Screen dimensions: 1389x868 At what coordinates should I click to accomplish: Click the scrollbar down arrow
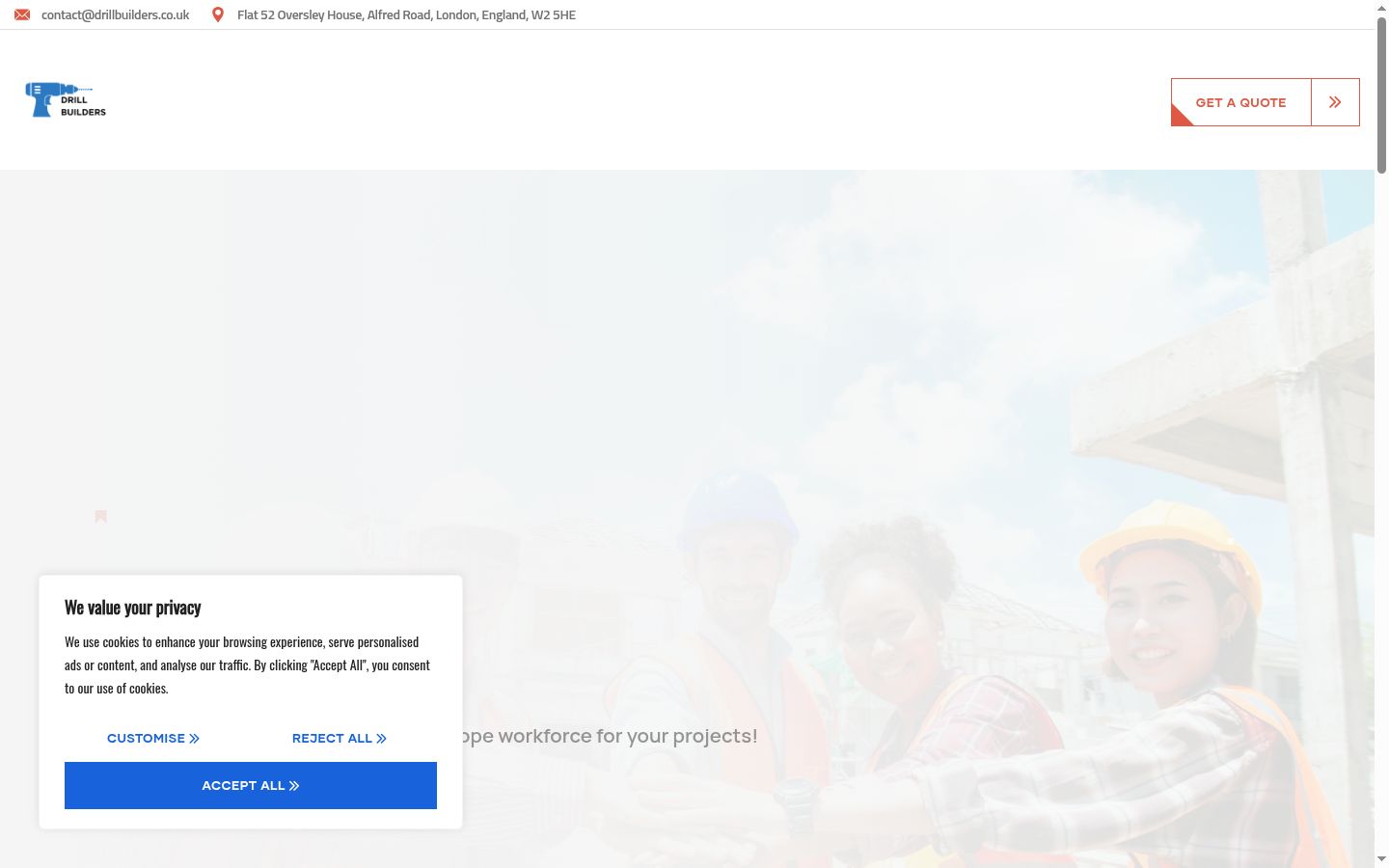1381,859
